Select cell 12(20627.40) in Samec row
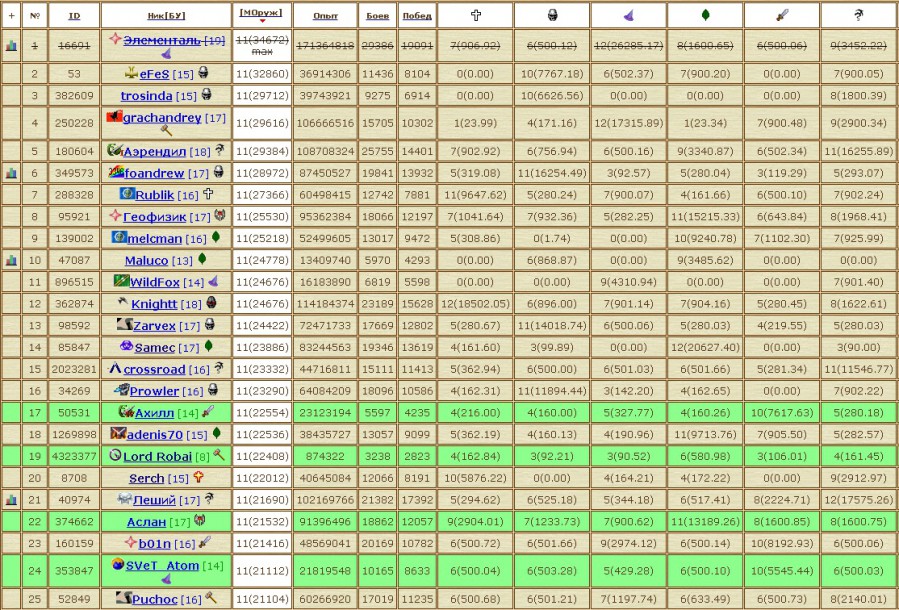 point(705,347)
